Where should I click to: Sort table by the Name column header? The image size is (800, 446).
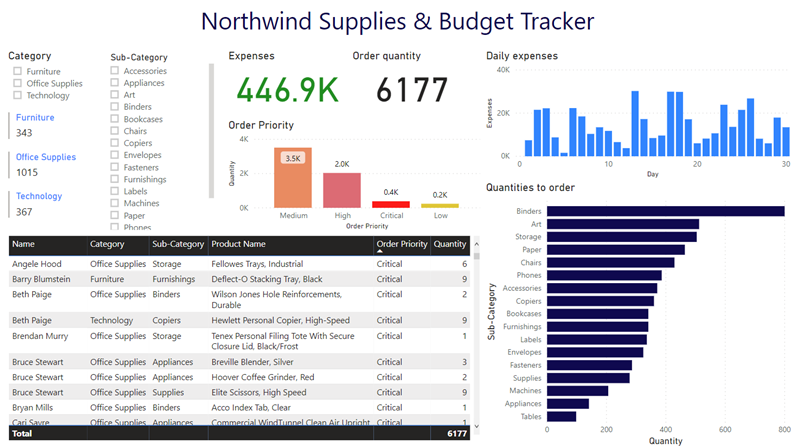click(x=24, y=244)
